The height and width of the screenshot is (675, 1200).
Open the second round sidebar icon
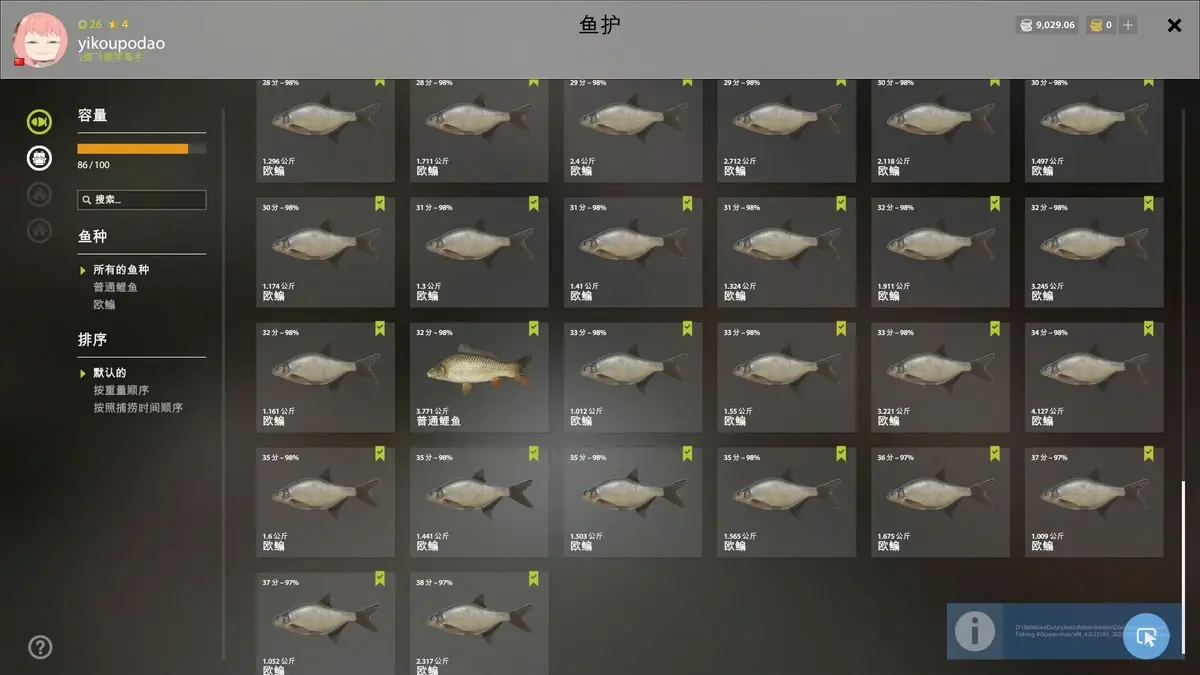[x=39, y=157]
